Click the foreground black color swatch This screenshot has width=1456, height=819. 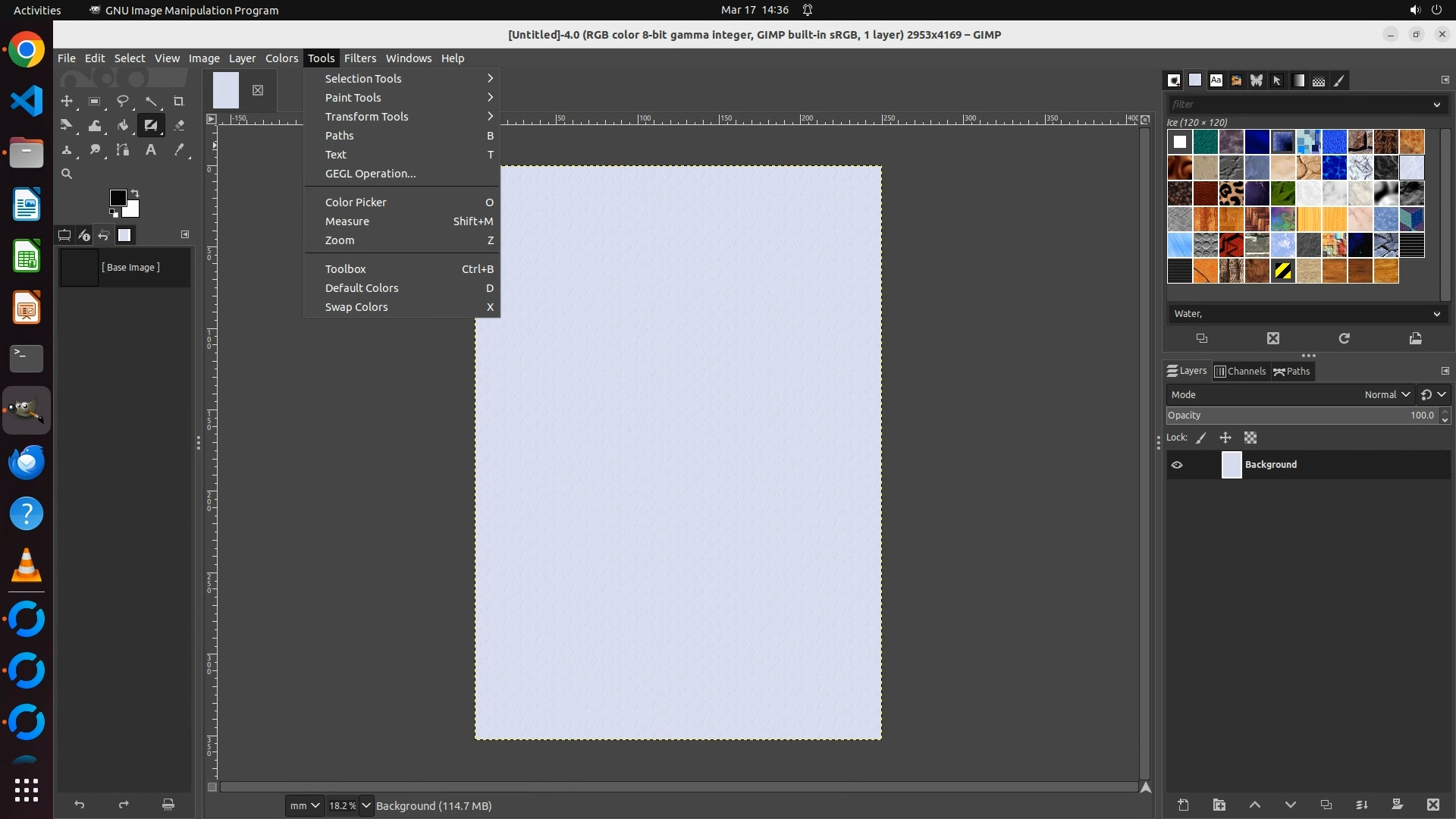click(117, 198)
